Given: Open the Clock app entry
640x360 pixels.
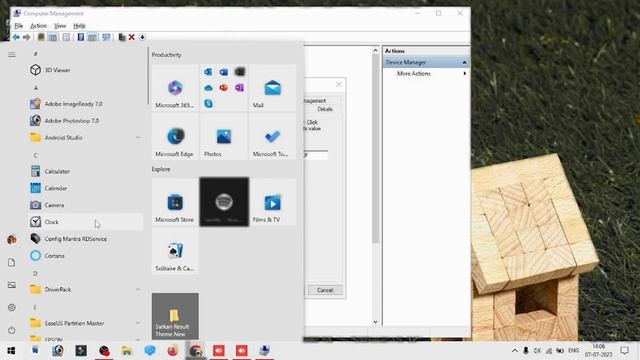Looking at the screenshot, I should (86, 222).
